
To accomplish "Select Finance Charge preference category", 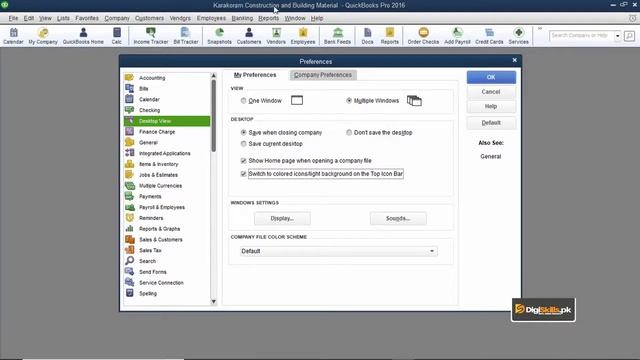I will [x=167, y=132].
